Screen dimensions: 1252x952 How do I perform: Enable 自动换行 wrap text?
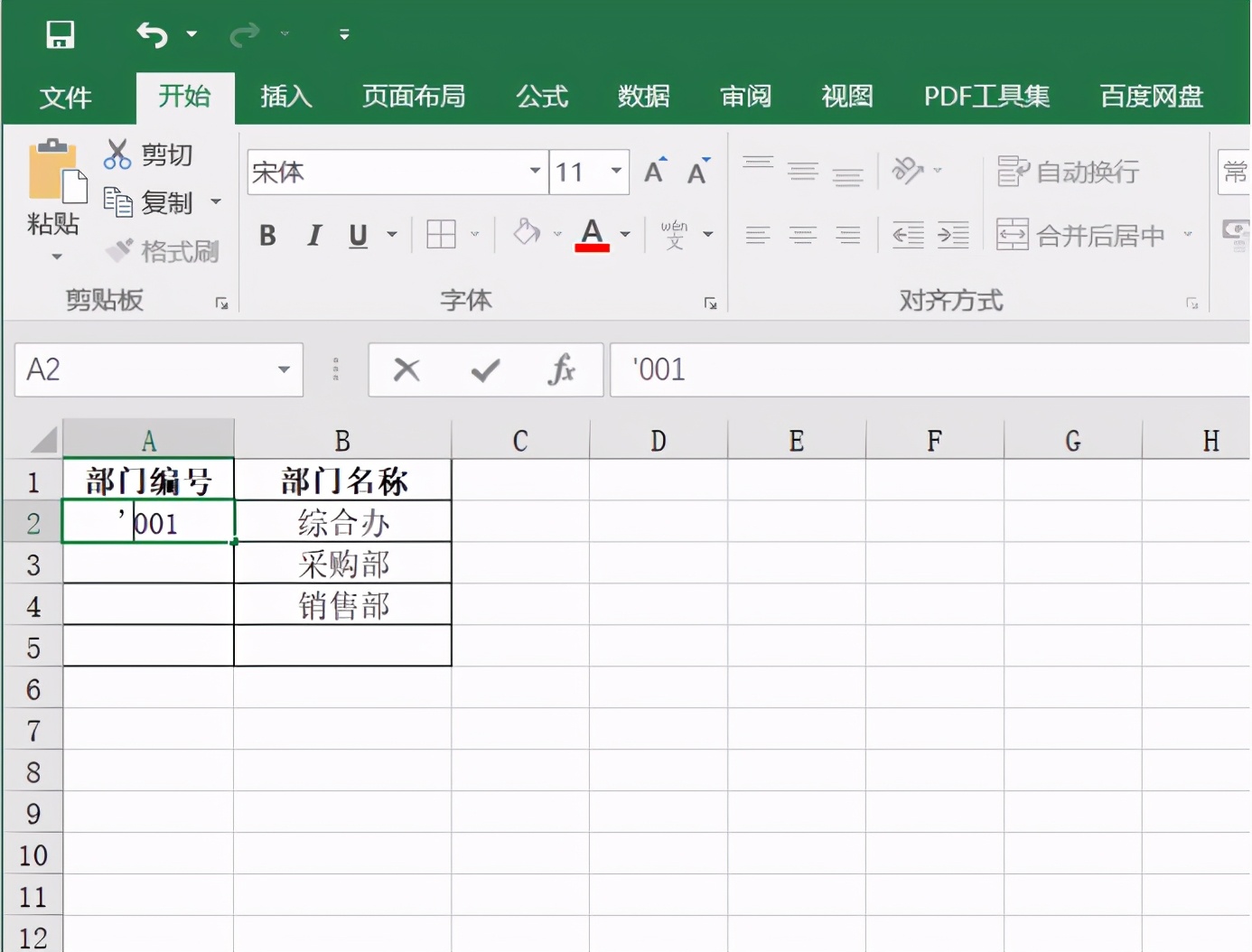(1069, 171)
